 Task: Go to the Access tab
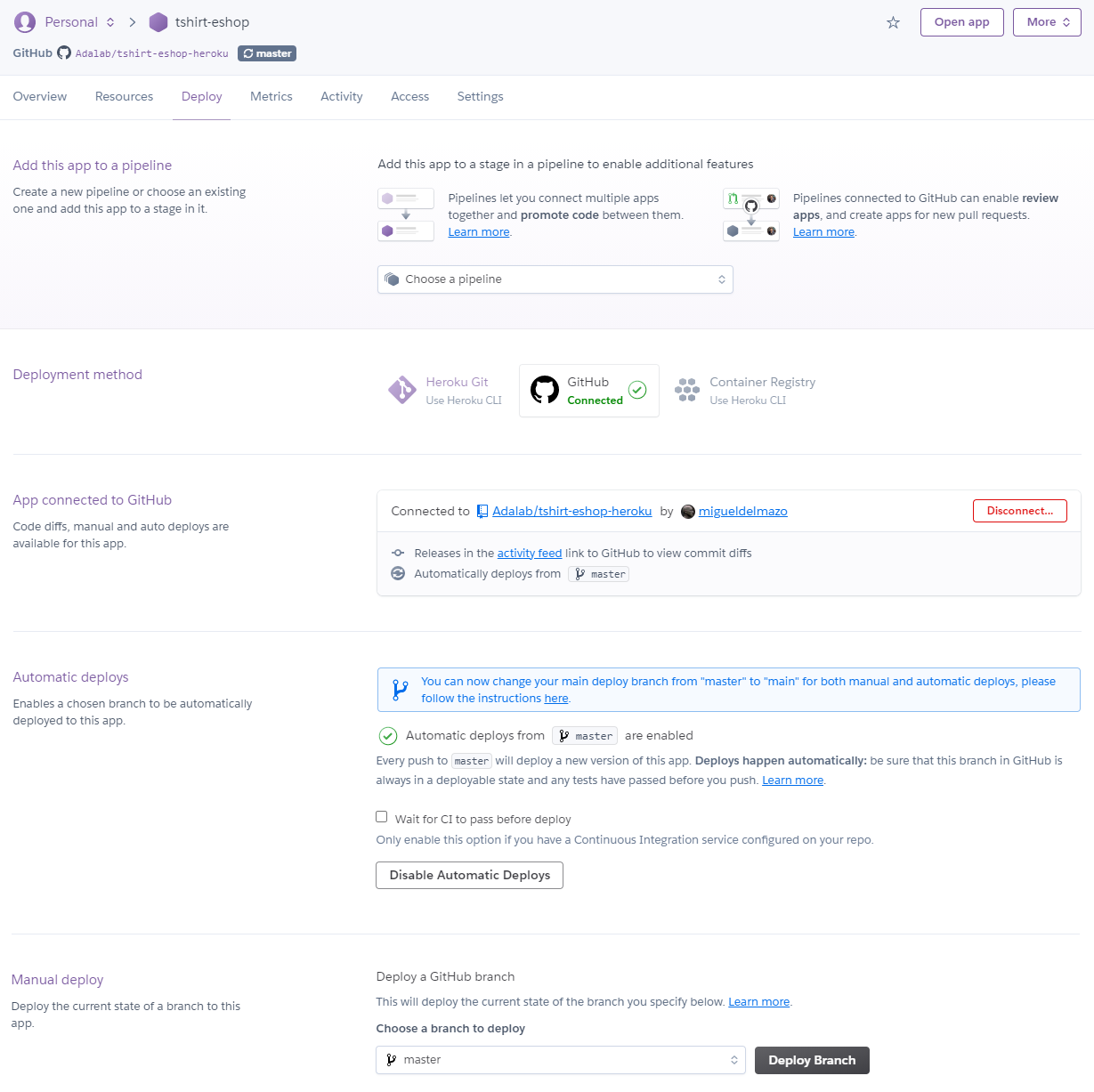point(410,96)
